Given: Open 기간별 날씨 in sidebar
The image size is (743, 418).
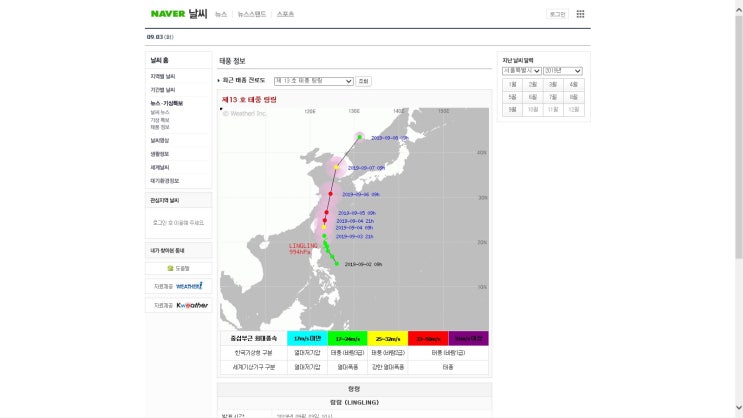Looking at the screenshot, I should tap(163, 90).
